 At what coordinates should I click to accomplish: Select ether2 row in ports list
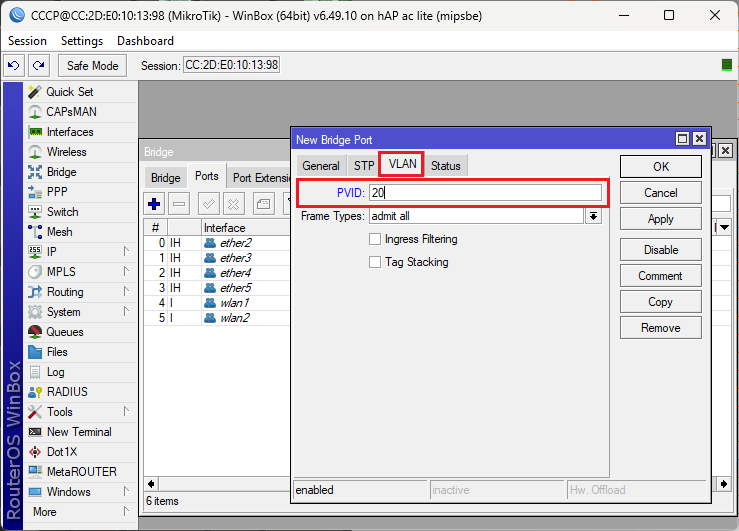[x=217, y=243]
